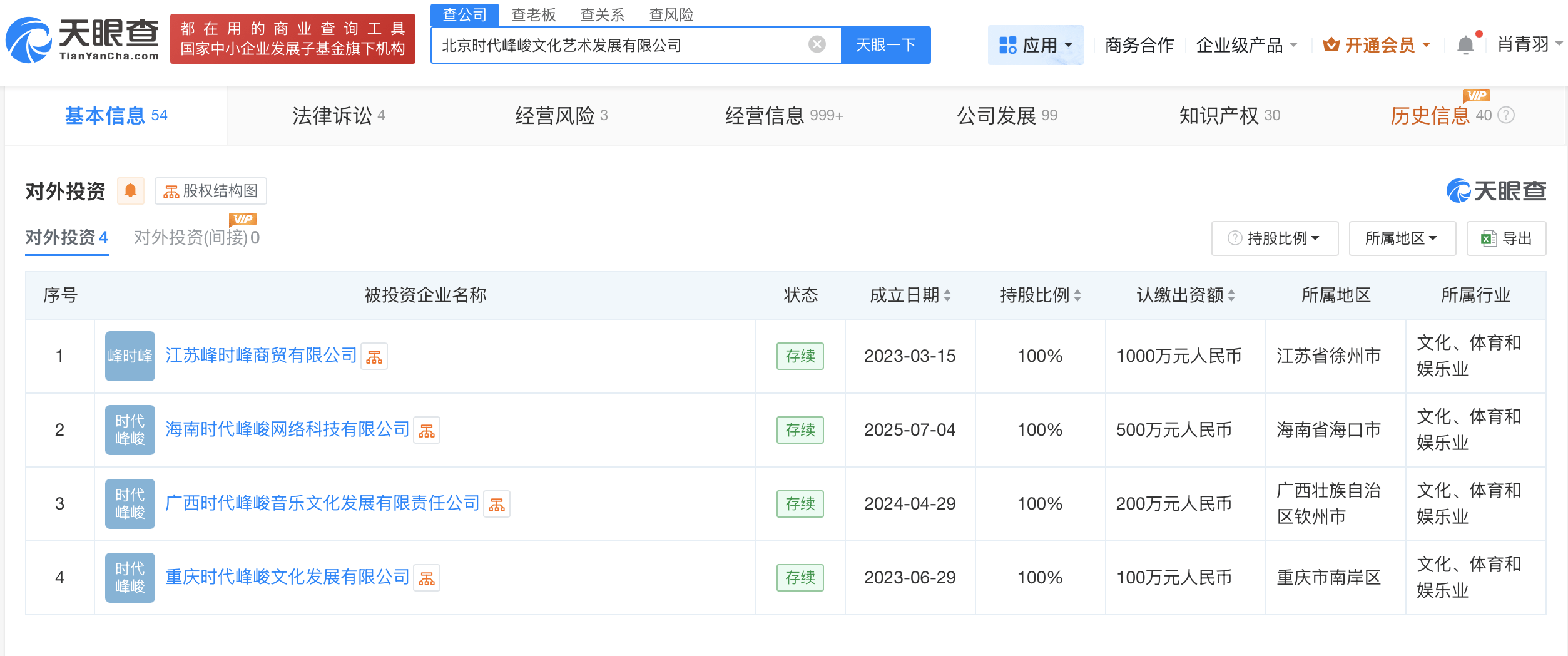Expand the 持股比例 filter dropdown
The width and height of the screenshot is (1568, 656).
(x=1275, y=238)
